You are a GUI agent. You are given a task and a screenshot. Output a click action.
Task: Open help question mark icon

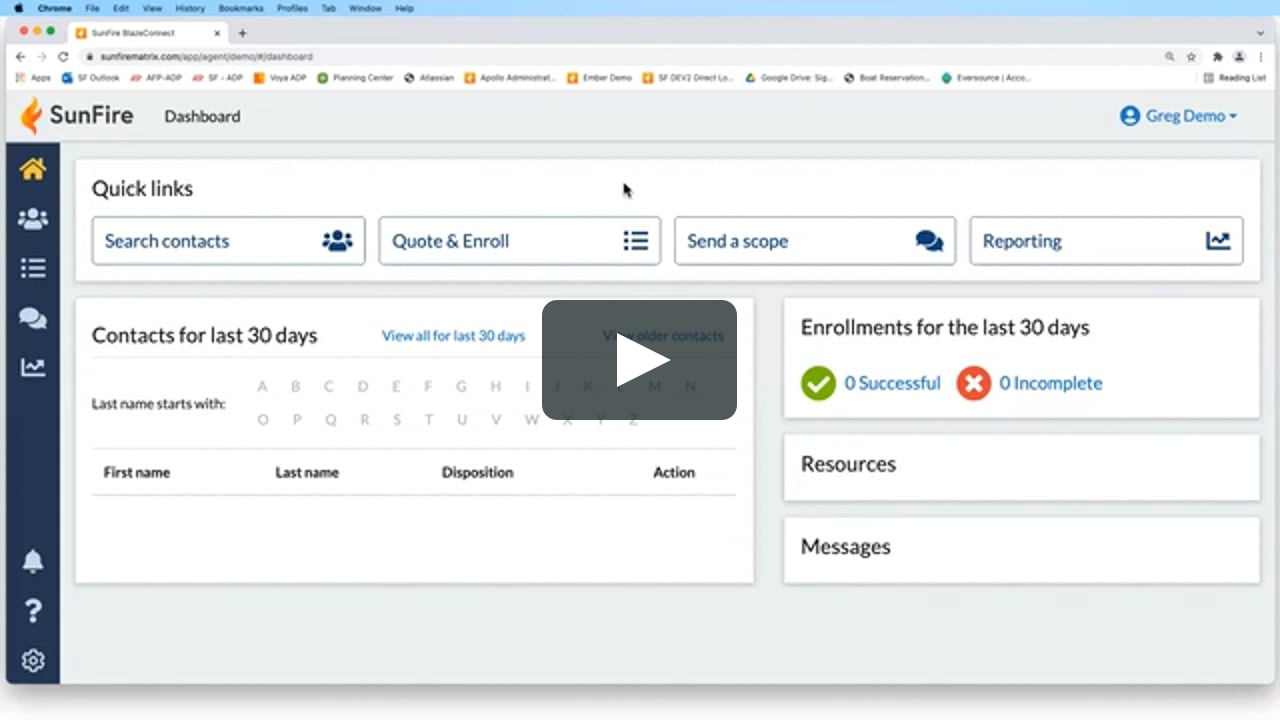tap(33, 611)
